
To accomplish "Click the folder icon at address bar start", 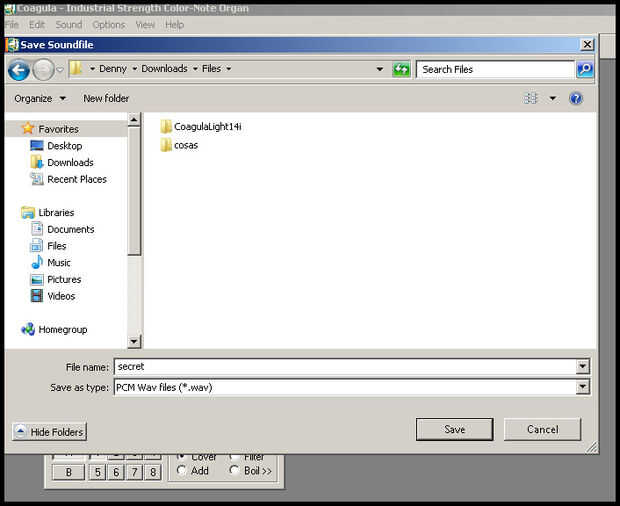I will [76, 69].
